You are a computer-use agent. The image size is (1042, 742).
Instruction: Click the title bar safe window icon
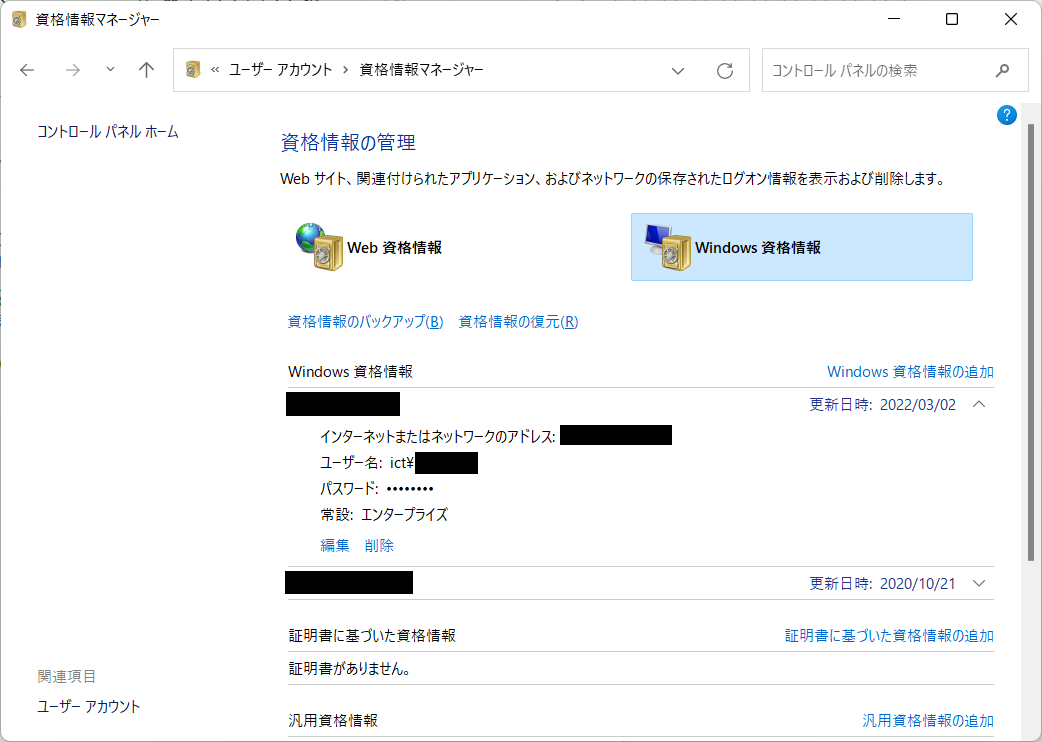(x=19, y=19)
